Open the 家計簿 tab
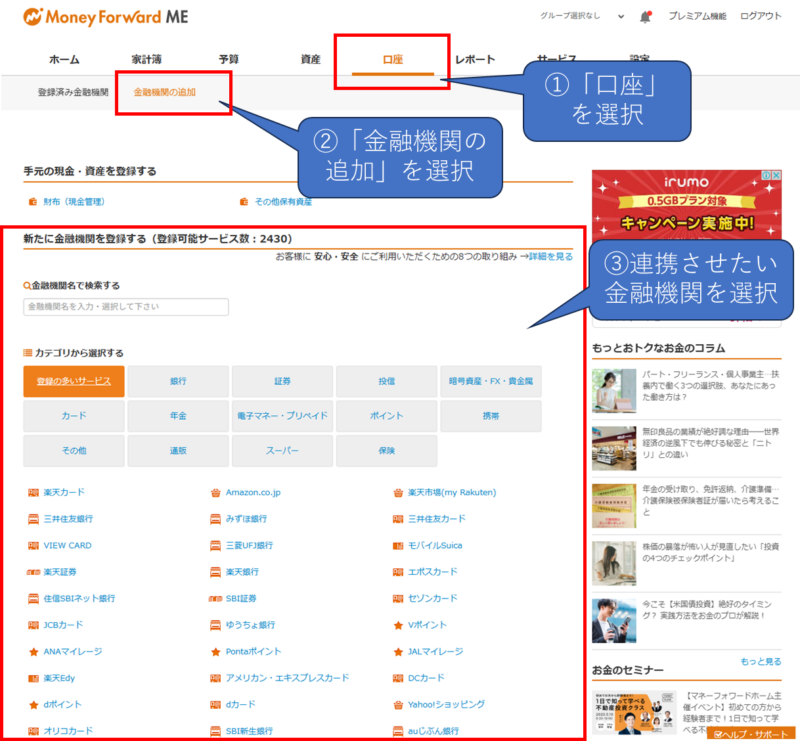This screenshot has width=800, height=741. pyautogui.click(x=146, y=60)
